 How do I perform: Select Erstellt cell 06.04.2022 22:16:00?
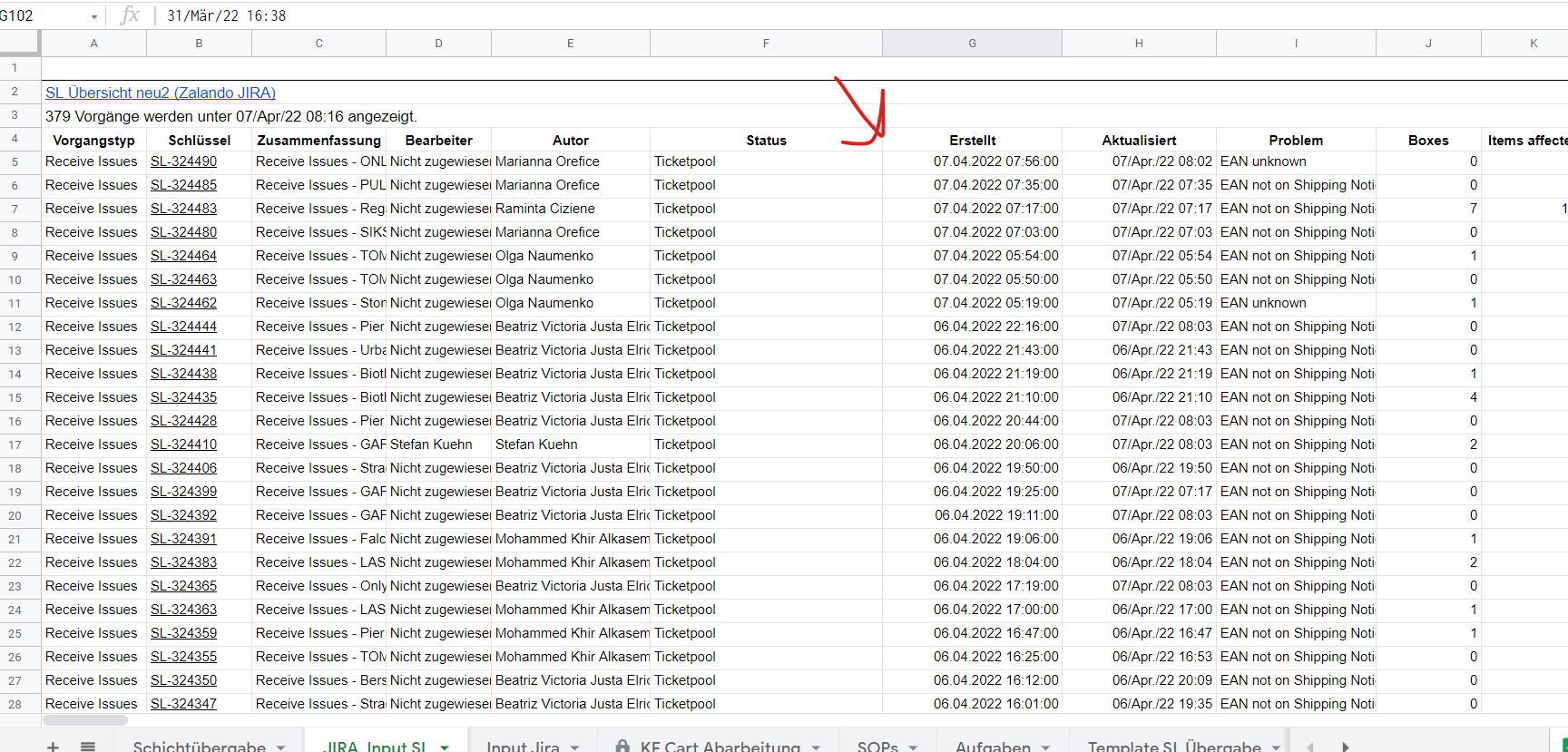972,327
